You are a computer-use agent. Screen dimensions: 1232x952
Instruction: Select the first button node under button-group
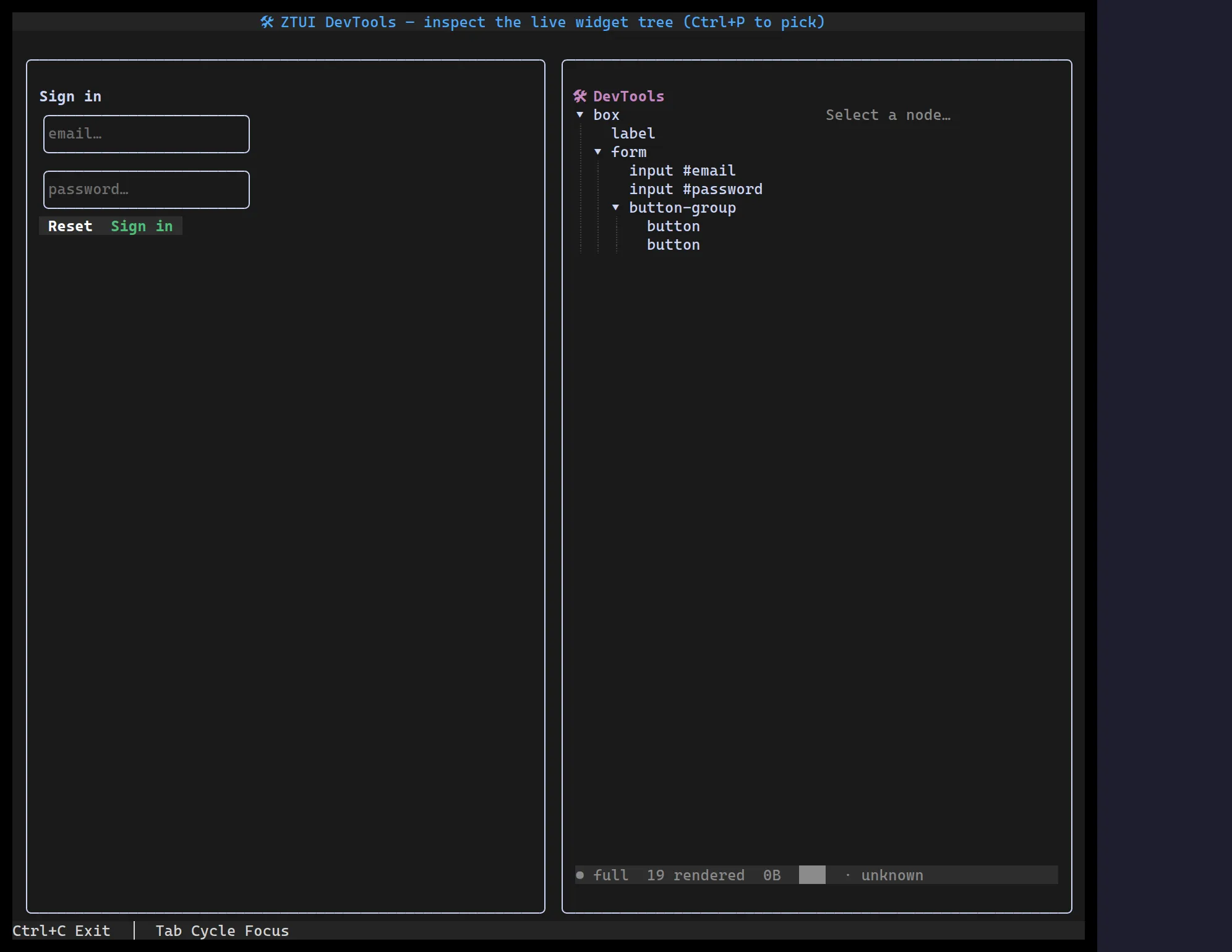click(674, 226)
